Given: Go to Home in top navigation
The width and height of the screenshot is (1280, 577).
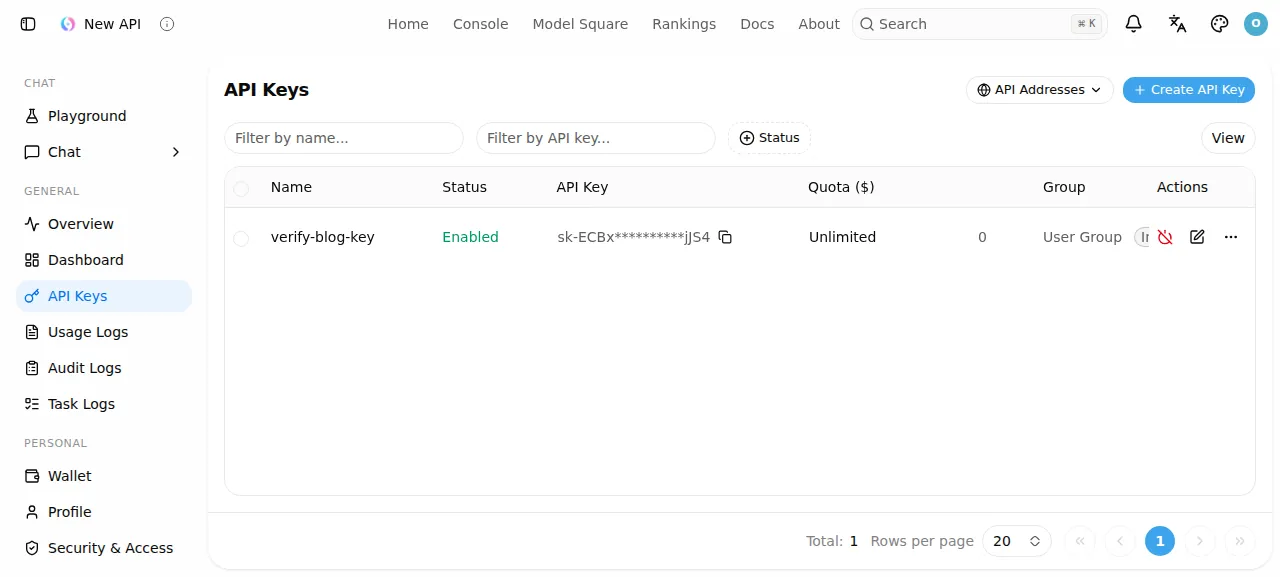Looking at the screenshot, I should click(x=408, y=24).
